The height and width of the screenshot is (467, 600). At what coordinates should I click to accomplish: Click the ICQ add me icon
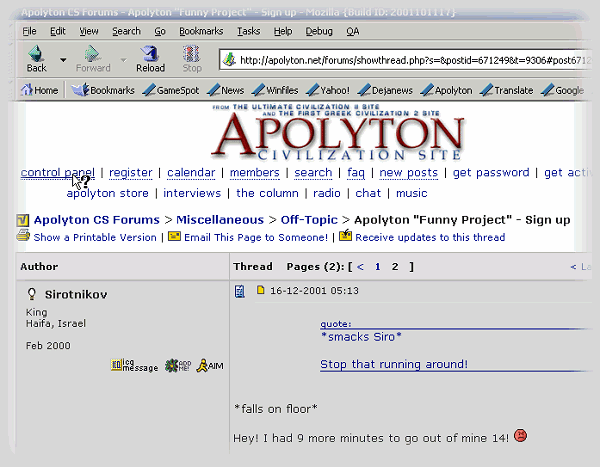pyautogui.click(x=178, y=366)
